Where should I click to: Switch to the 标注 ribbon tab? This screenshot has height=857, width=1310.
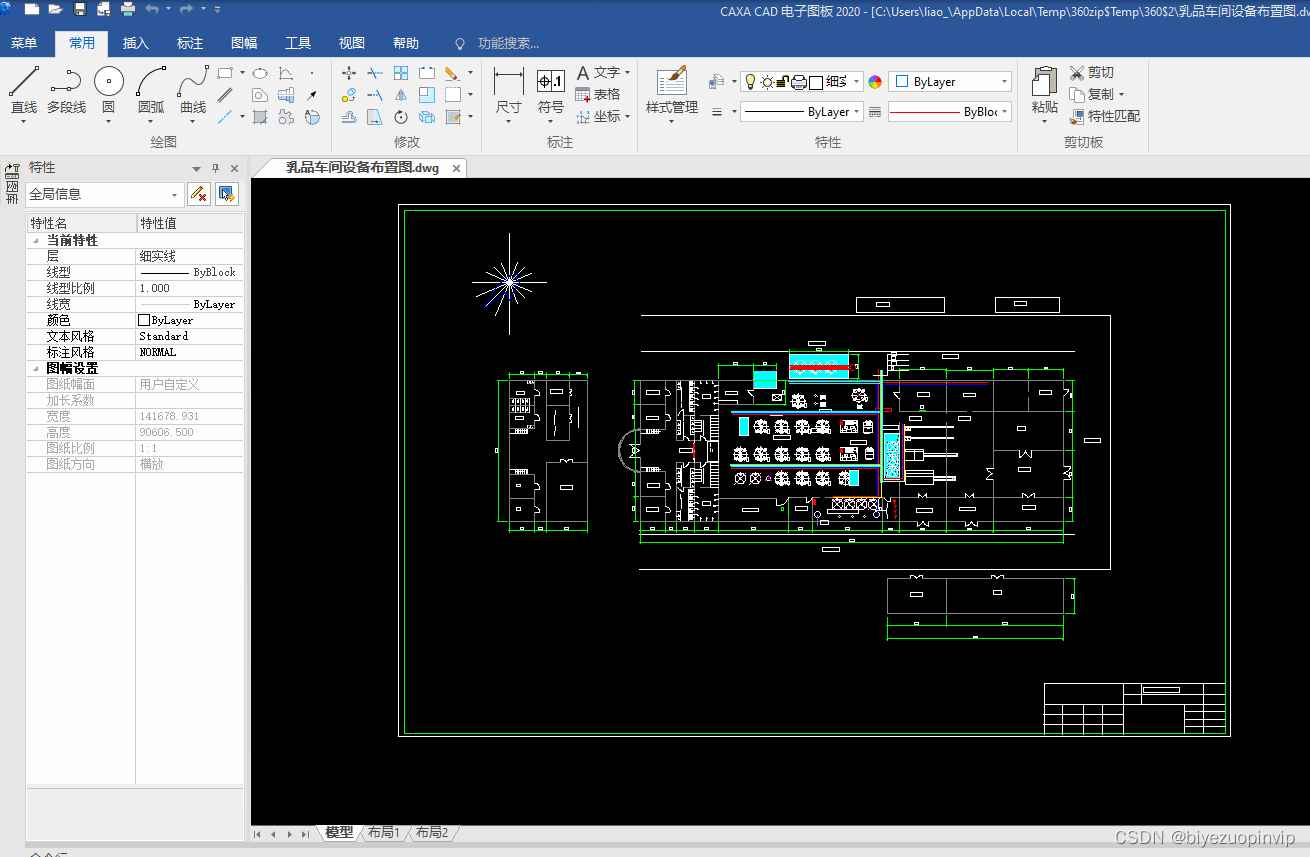tap(190, 43)
